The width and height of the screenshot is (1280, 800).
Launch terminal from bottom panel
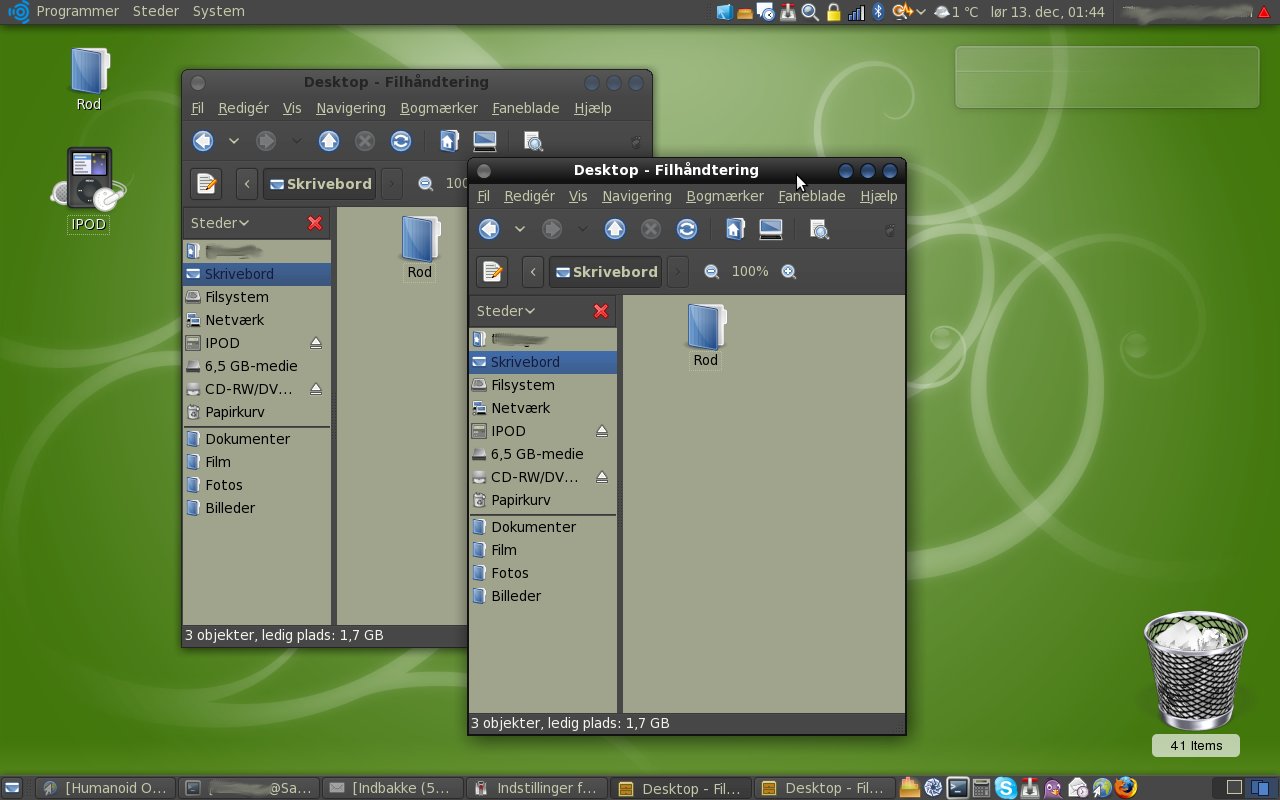[x=957, y=788]
